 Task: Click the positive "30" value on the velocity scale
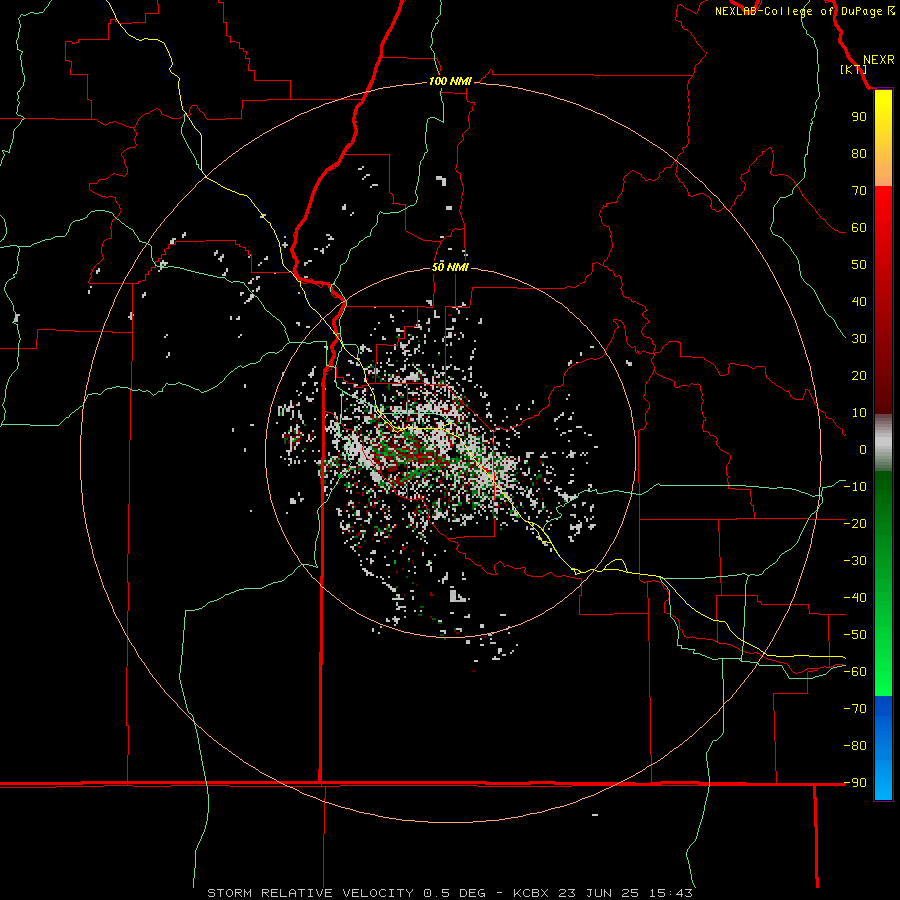(859, 339)
